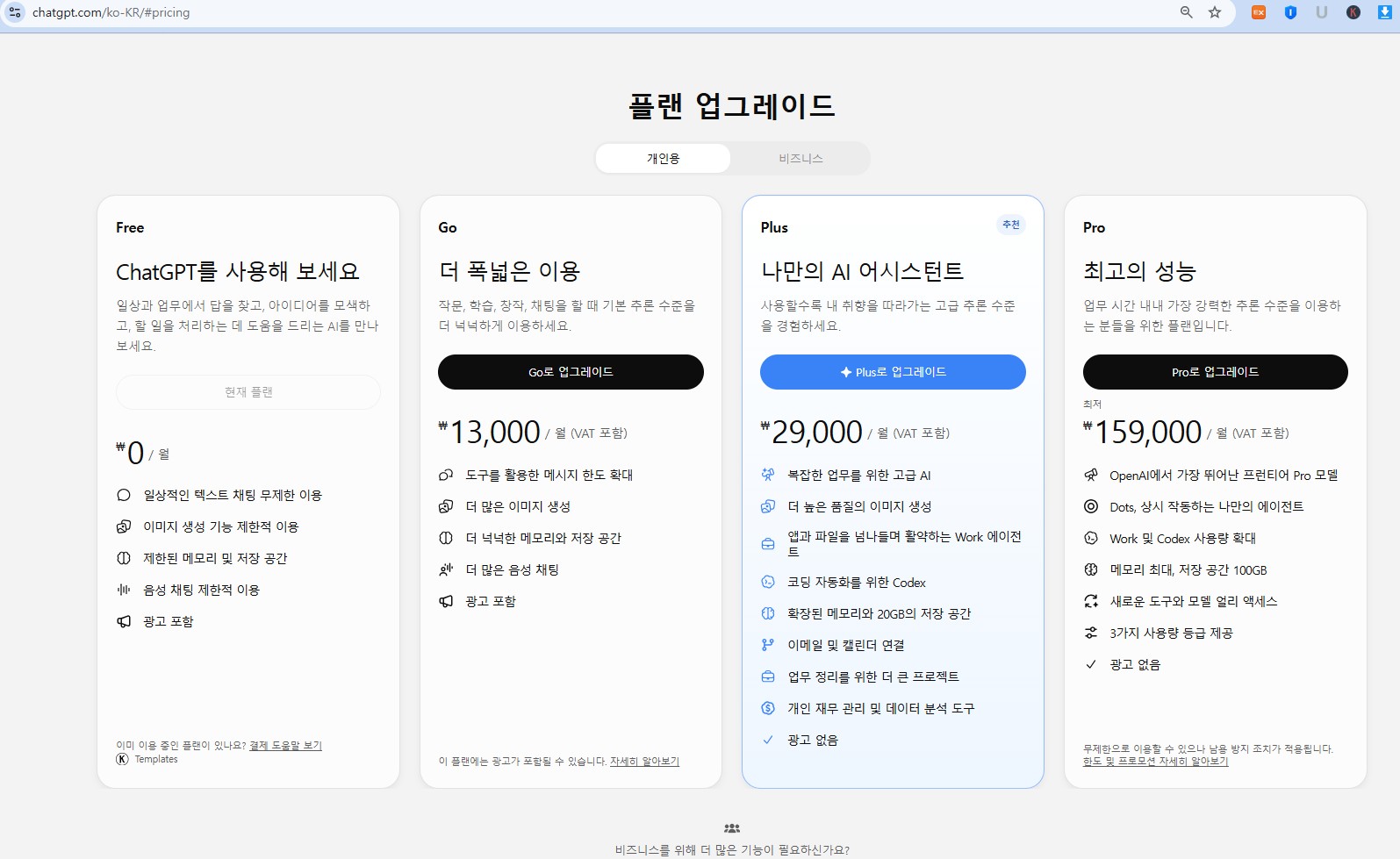
Task: Click the icon beside 더 넉넉한 메모리와 저장 공간
Action: tap(446, 538)
